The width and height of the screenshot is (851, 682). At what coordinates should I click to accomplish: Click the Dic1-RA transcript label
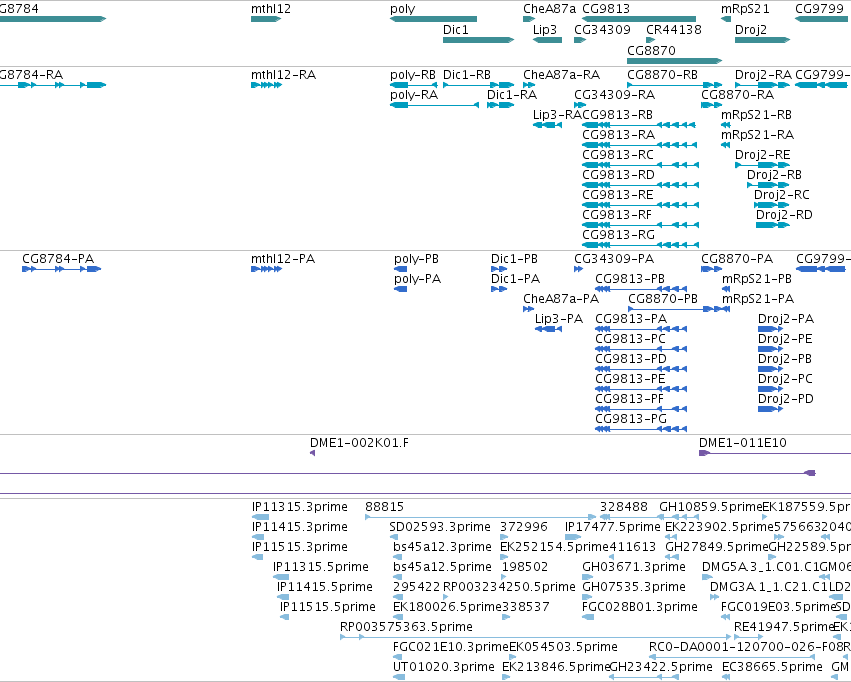tap(512, 95)
